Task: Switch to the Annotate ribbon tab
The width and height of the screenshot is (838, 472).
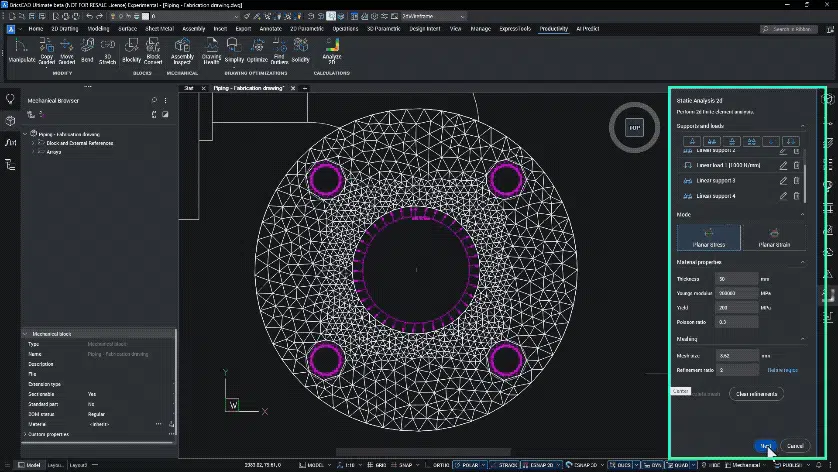Action: [270, 29]
